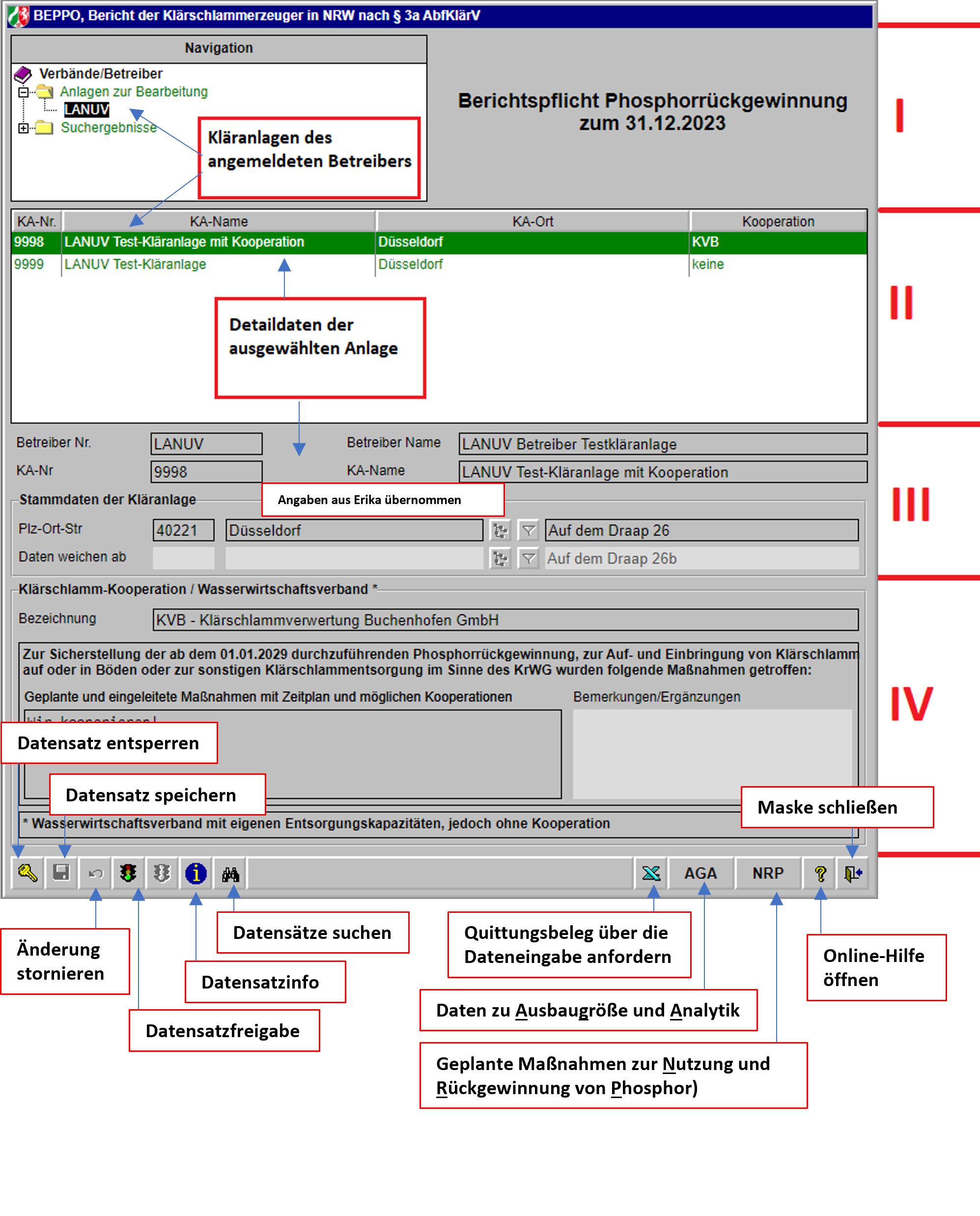Screen dimensions: 980x1216
Task: Request the receipt via the green X icon
Action: click(651, 874)
